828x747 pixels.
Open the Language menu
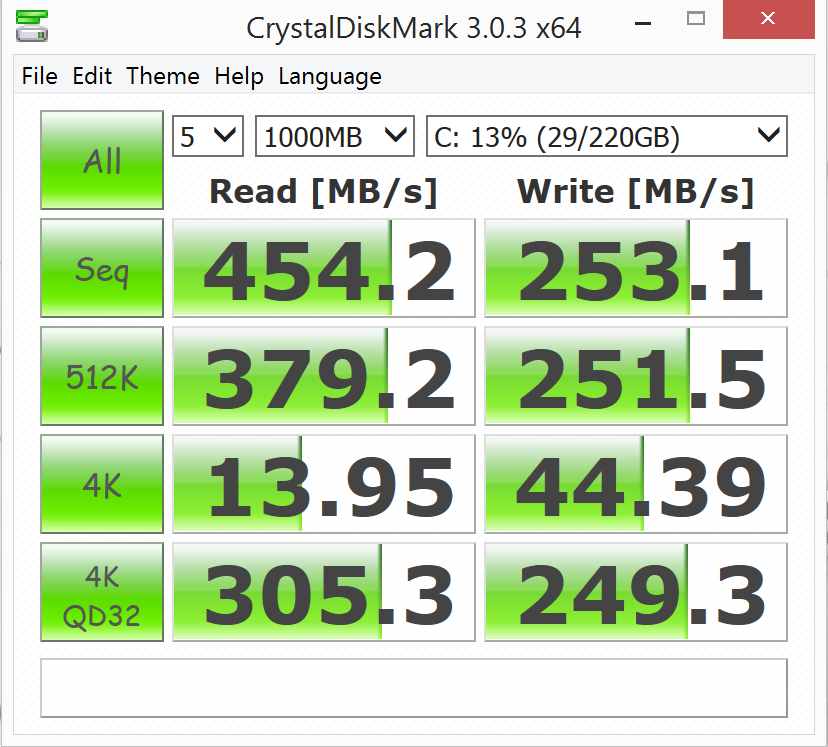coord(330,77)
